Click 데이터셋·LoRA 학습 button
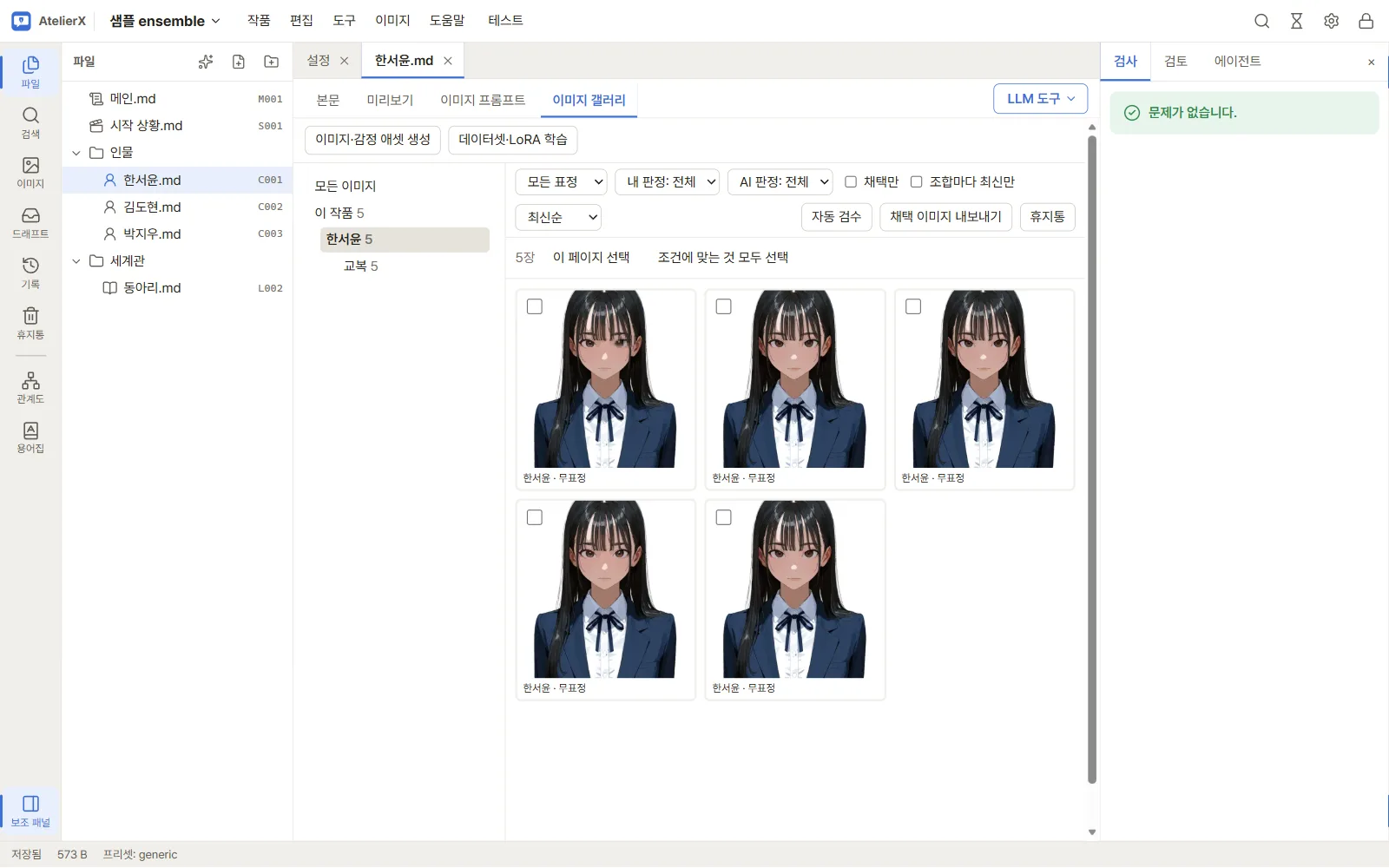The width and height of the screenshot is (1389, 868). [x=513, y=140]
